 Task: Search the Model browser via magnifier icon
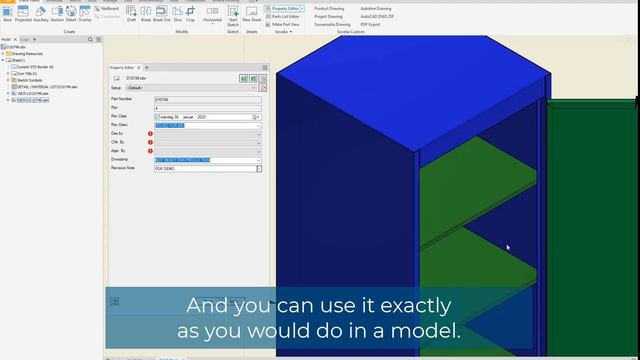[x=90, y=40]
